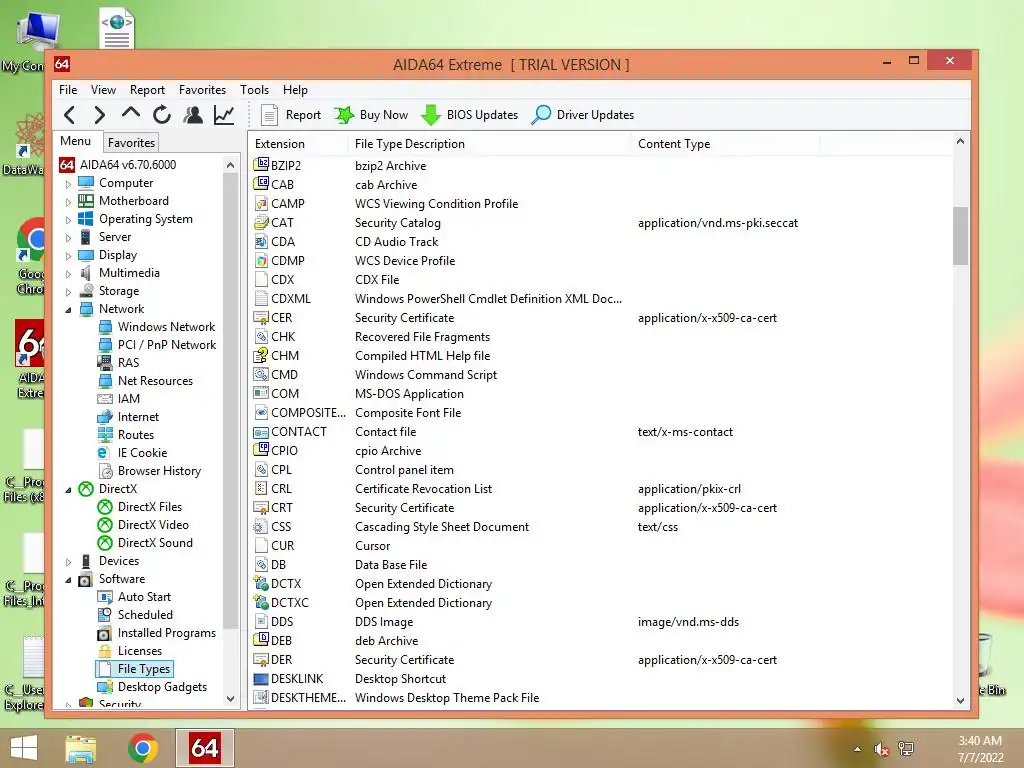Select Net Resources in the tree
Viewport: 1024px width, 768px height.
click(x=155, y=381)
